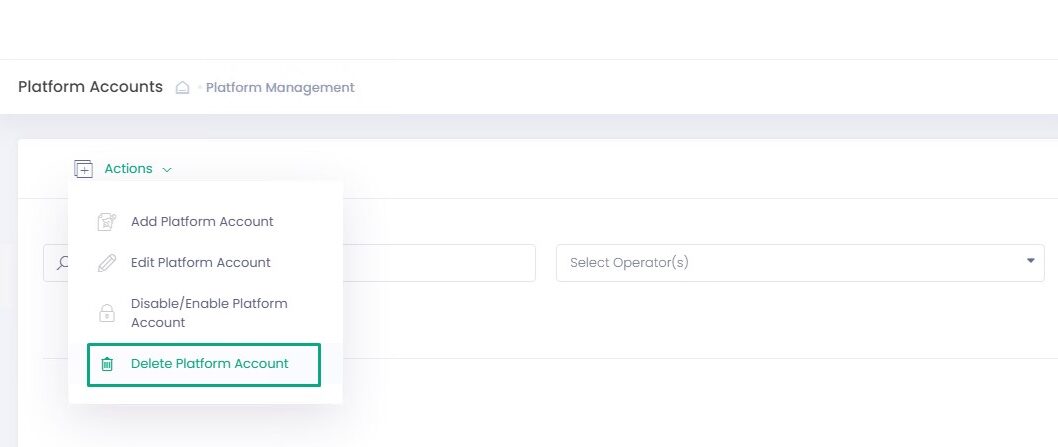The height and width of the screenshot is (447, 1058).
Task: Choose Add Platform Account menu entry
Action: pyautogui.click(x=202, y=222)
